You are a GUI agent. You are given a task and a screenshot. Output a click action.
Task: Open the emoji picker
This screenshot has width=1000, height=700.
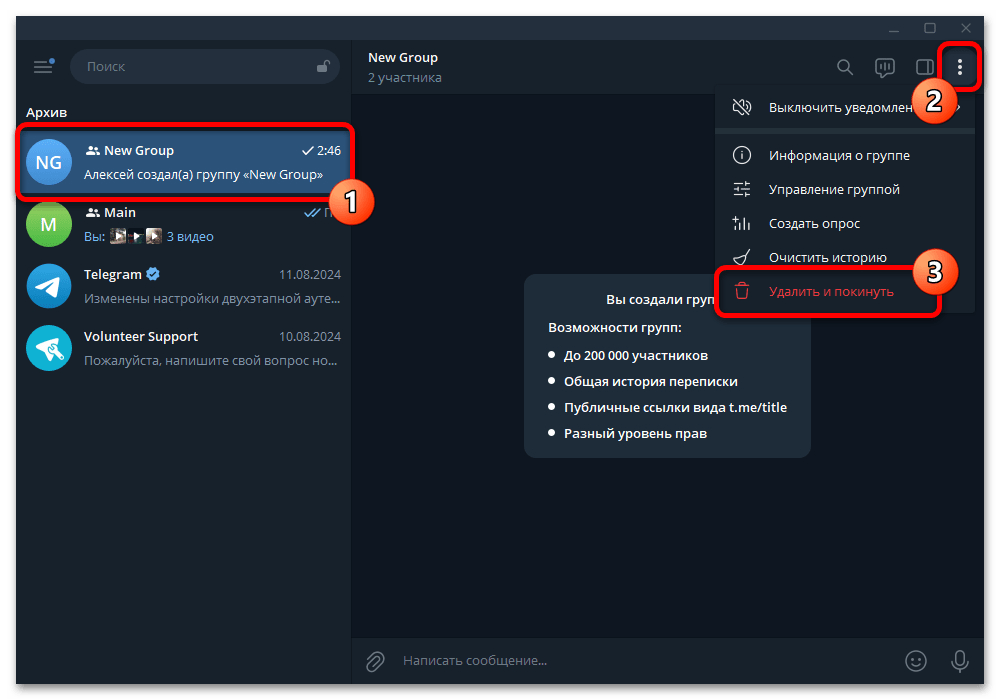tap(916, 661)
